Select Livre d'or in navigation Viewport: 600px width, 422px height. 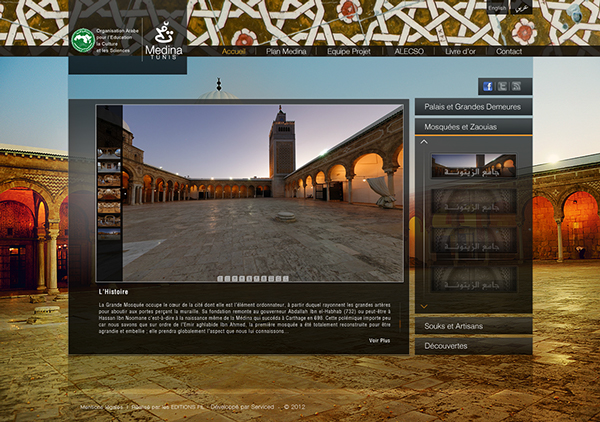[x=461, y=51]
